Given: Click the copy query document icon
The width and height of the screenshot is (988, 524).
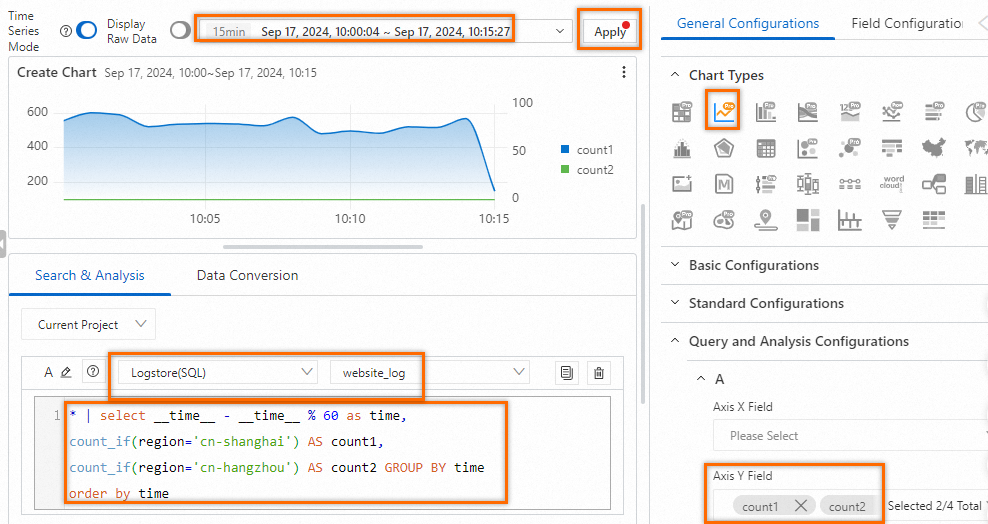Looking at the screenshot, I should coord(567,373).
